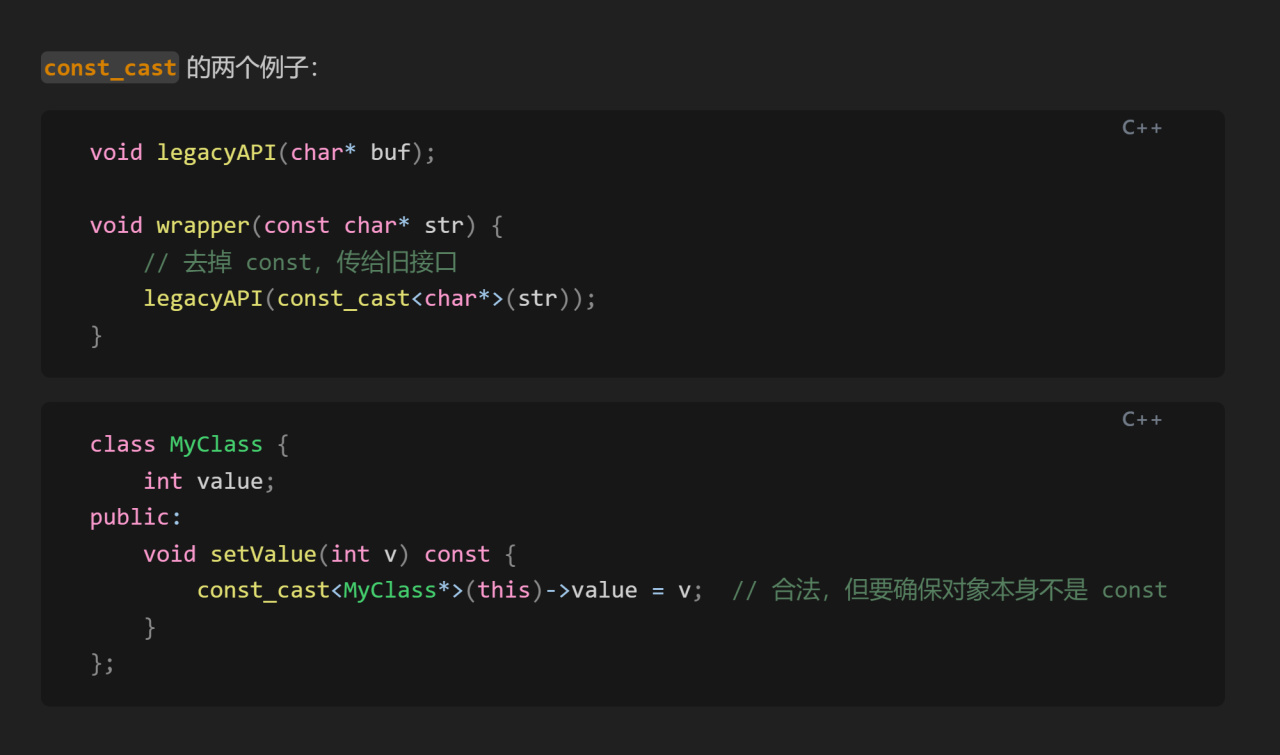
Task: Click the "int value;" member declaration
Action: [209, 481]
